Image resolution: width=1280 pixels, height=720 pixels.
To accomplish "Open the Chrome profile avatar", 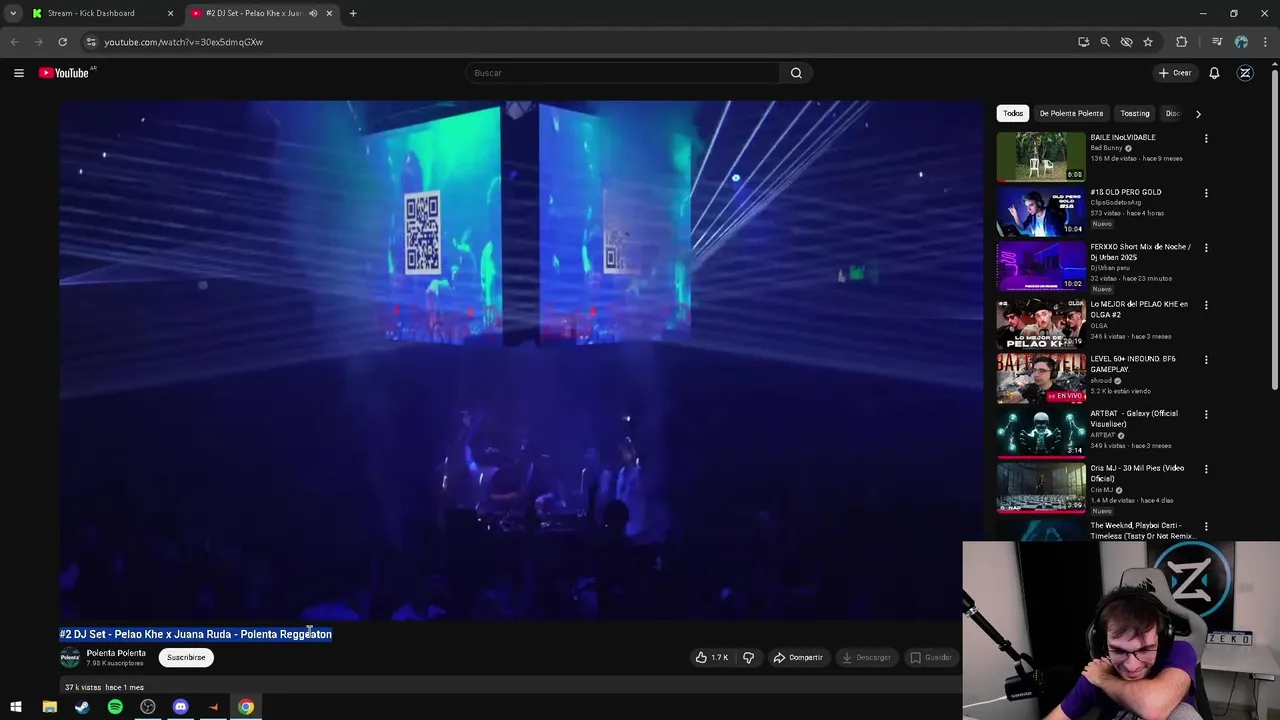I will tap(1241, 42).
